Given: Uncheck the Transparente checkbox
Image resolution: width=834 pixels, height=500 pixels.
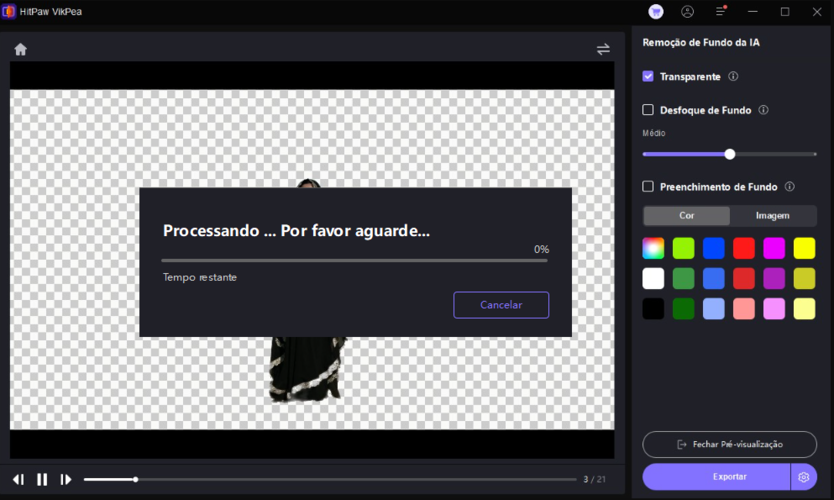Looking at the screenshot, I should coord(648,76).
